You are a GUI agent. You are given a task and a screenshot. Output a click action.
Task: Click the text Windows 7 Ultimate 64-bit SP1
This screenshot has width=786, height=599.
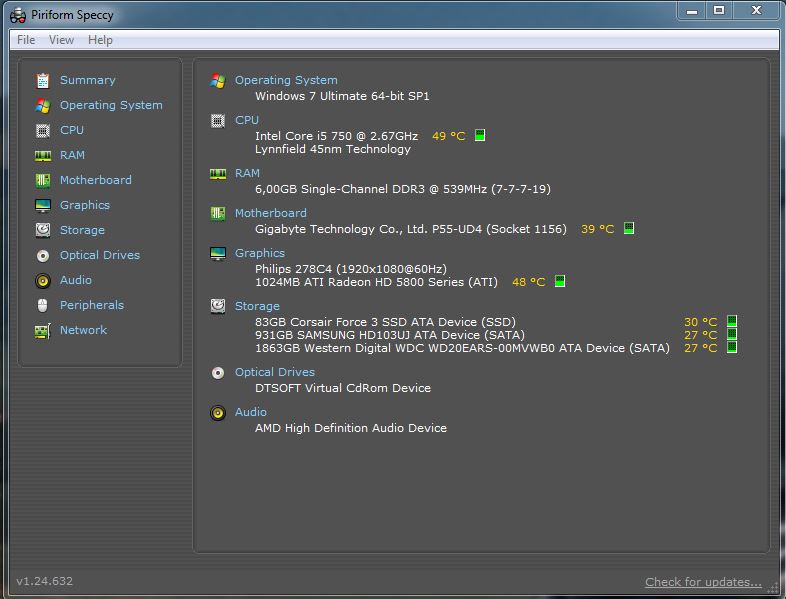point(342,96)
